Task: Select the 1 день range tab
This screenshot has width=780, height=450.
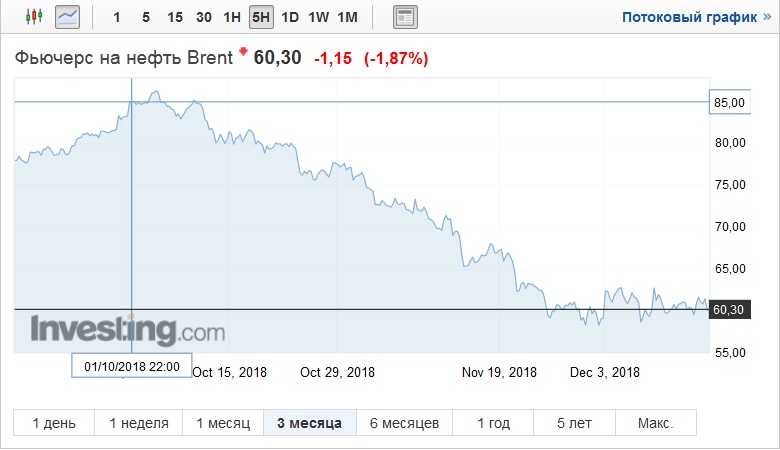Action: 54,423
